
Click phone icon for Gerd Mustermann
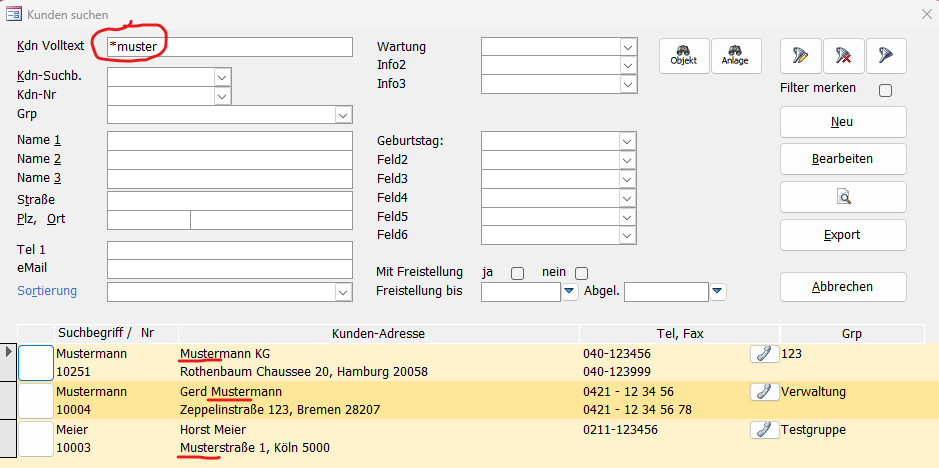pos(765,392)
